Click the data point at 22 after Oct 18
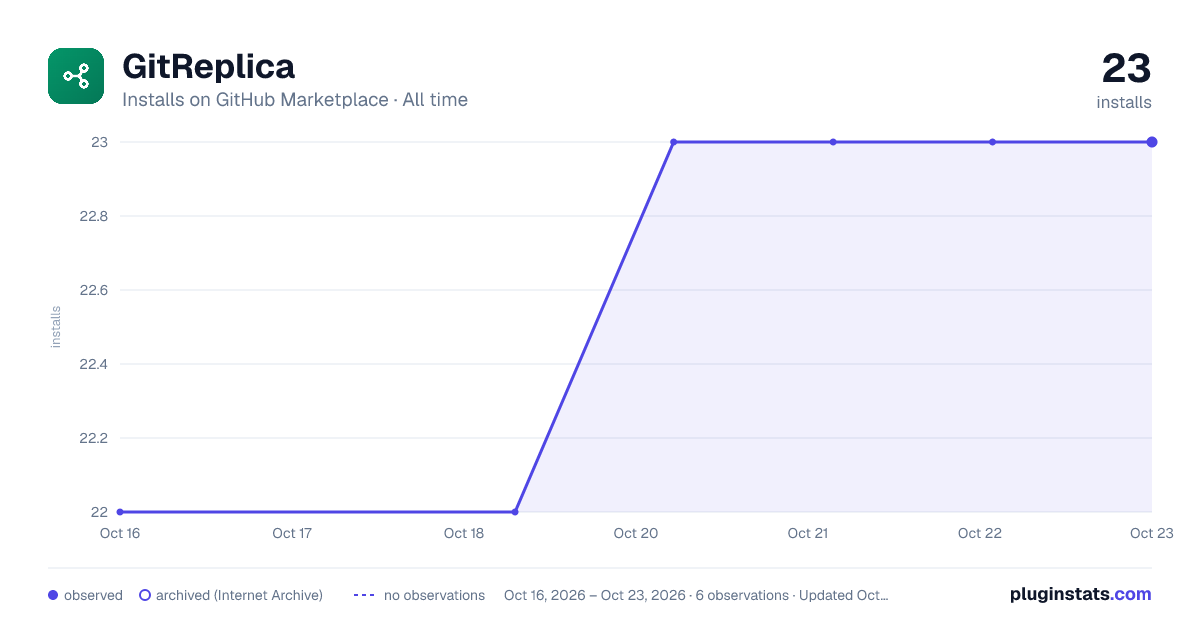Image resolution: width=1200 pixels, height=630 pixels. pyautogui.click(x=515, y=512)
